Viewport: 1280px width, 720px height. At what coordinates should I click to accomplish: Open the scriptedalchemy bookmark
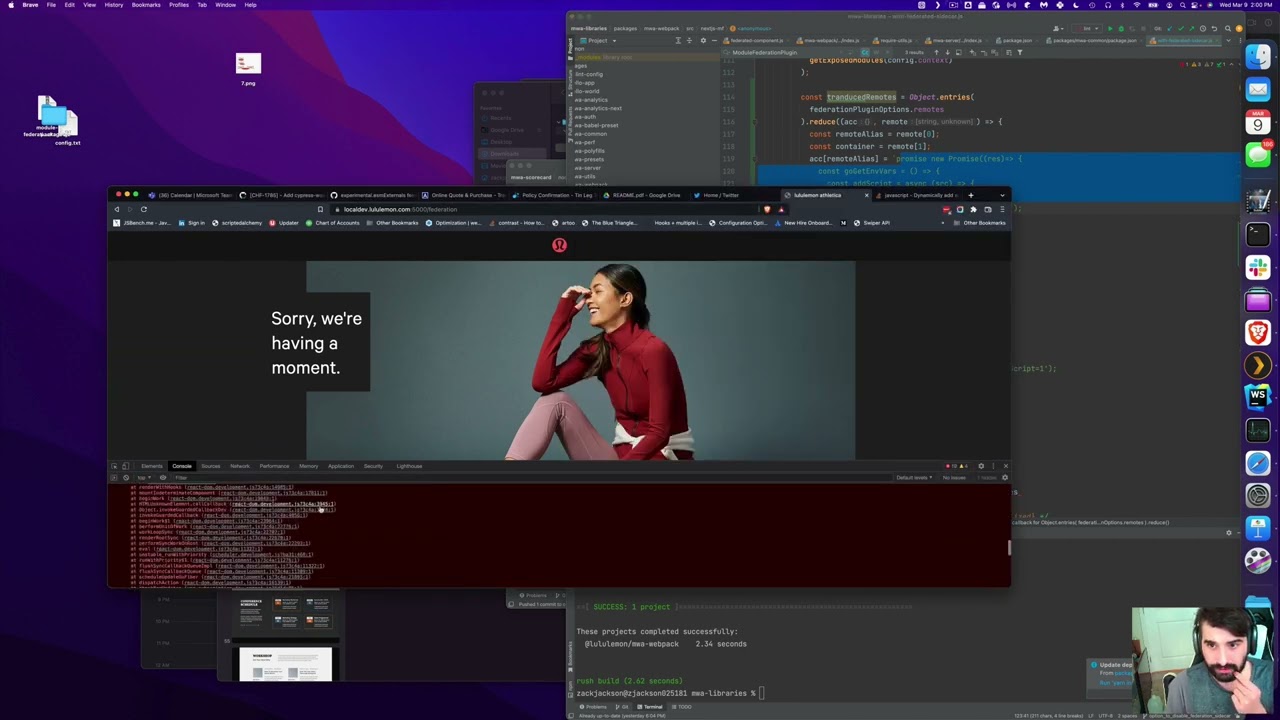(236, 223)
